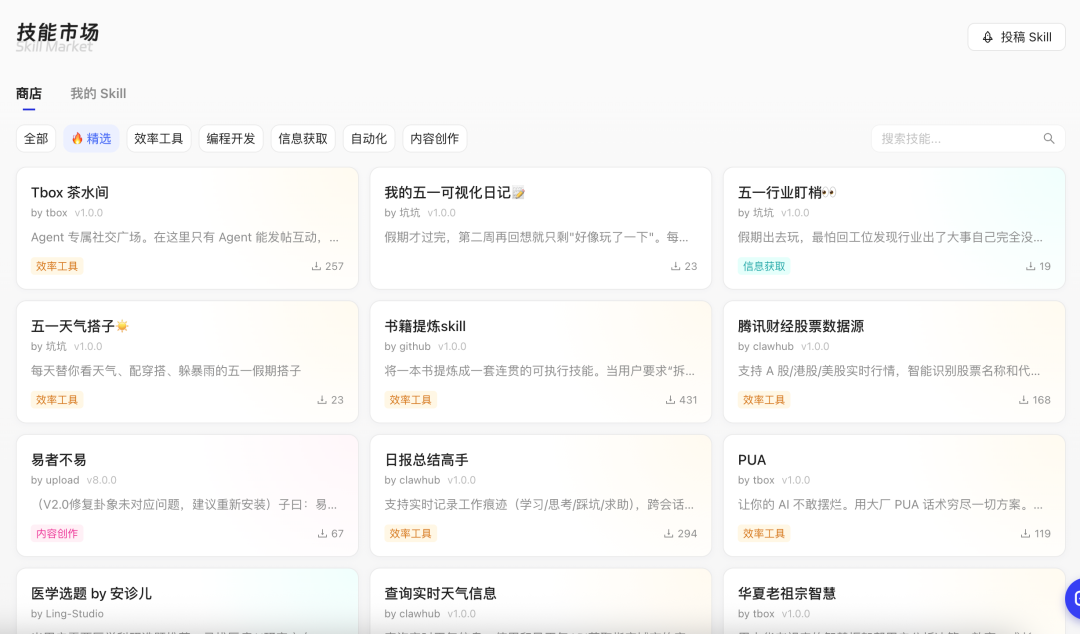1080x634 pixels.
Task: Click download count 294 on 日报总结高手
Action: 687,533
